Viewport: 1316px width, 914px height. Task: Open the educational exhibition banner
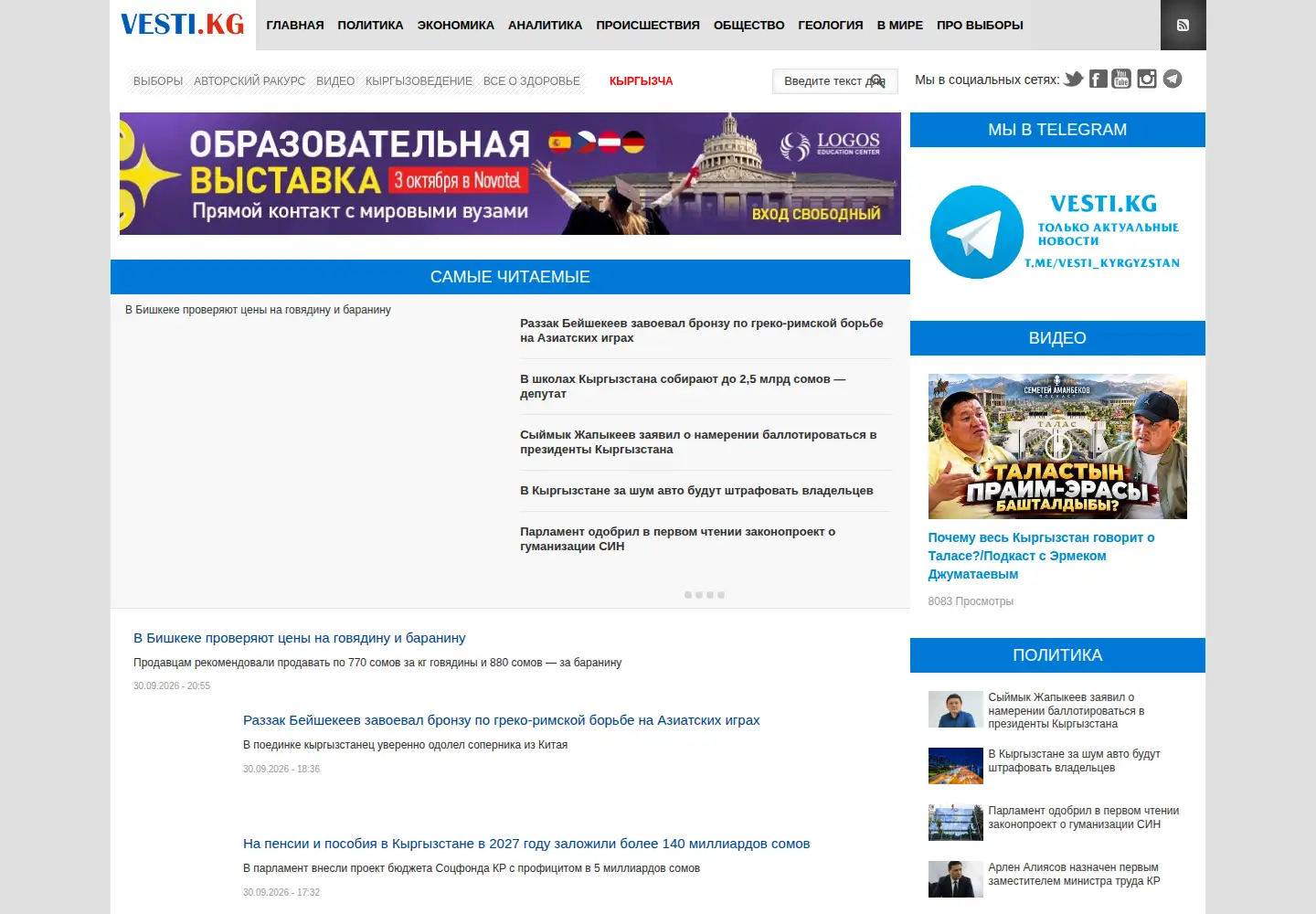click(510, 174)
